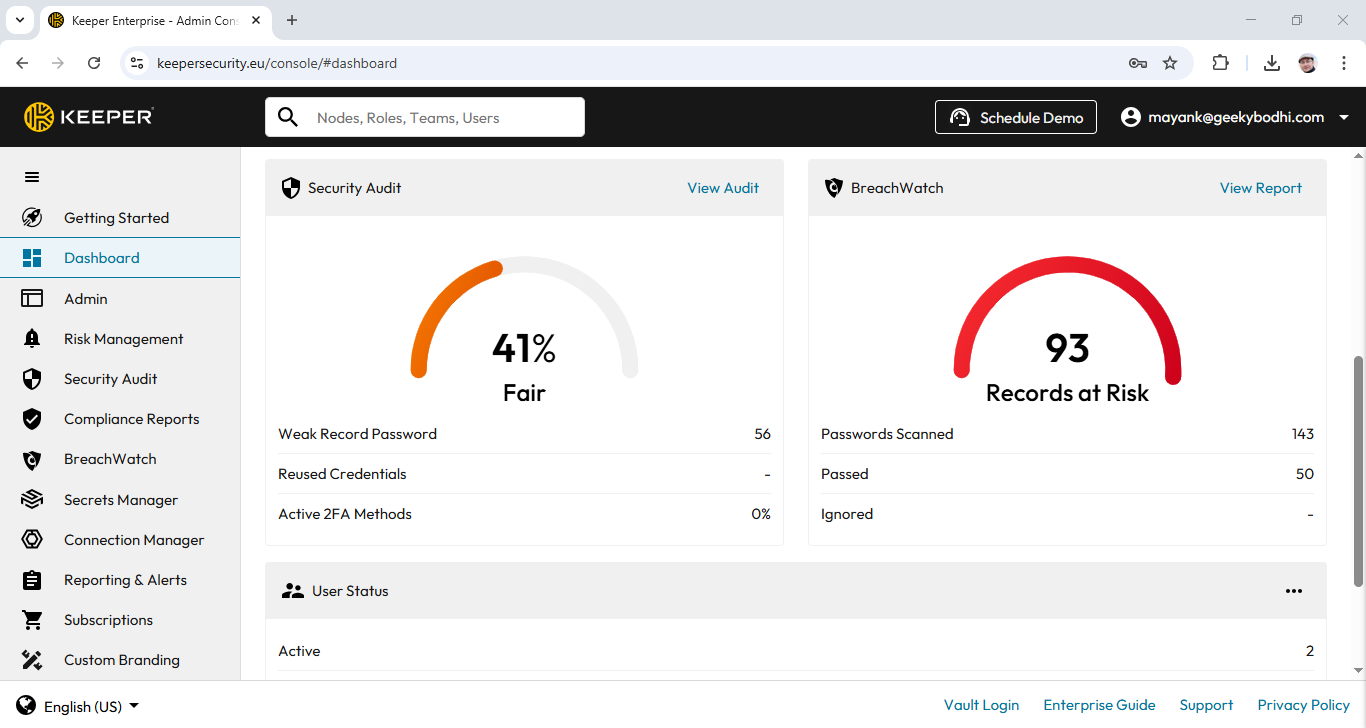Viewport: 1366px width, 728px height.
Task: Open Getting Started in sidebar
Action: (x=120, y=218)
